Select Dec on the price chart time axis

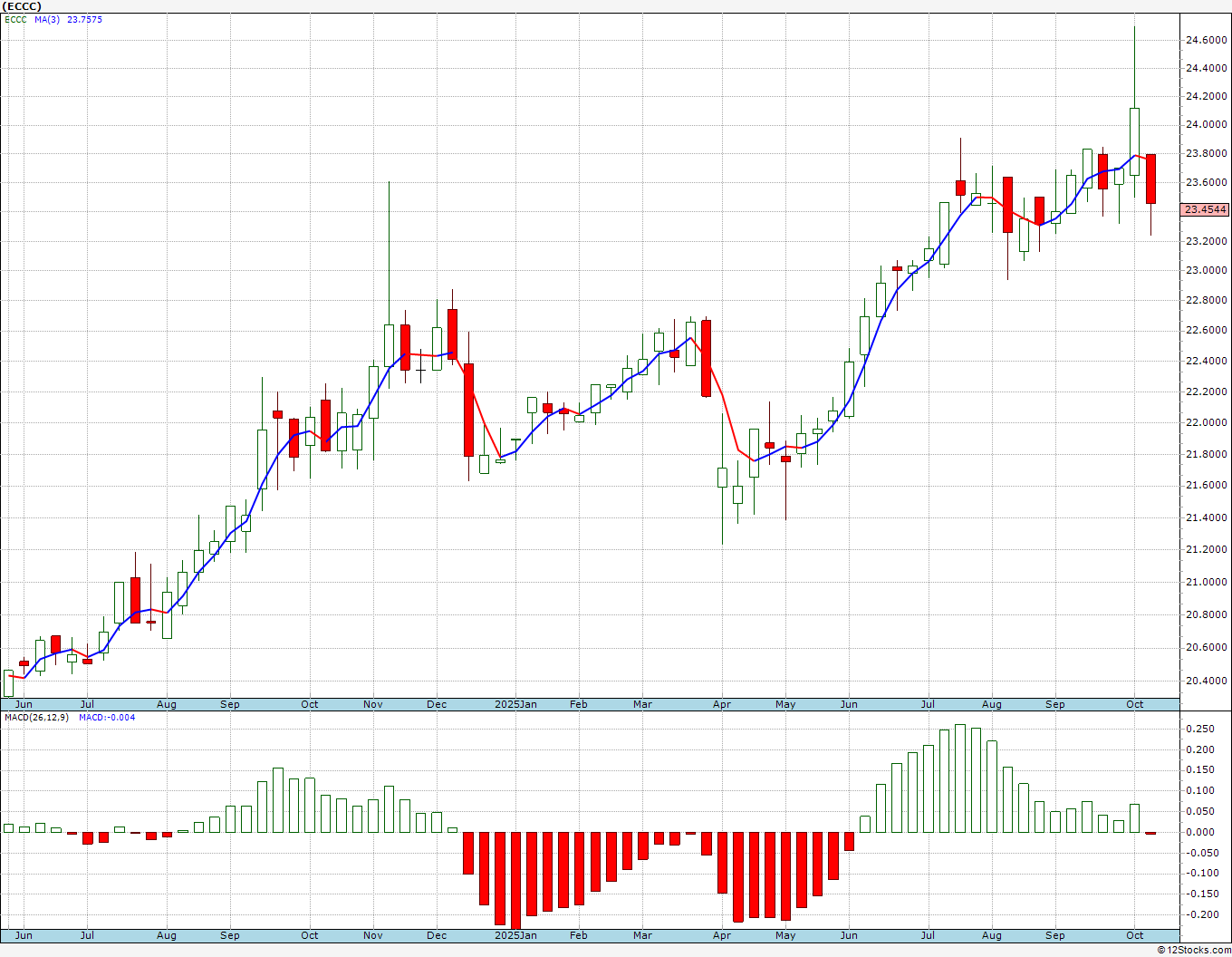click(437, 704)
